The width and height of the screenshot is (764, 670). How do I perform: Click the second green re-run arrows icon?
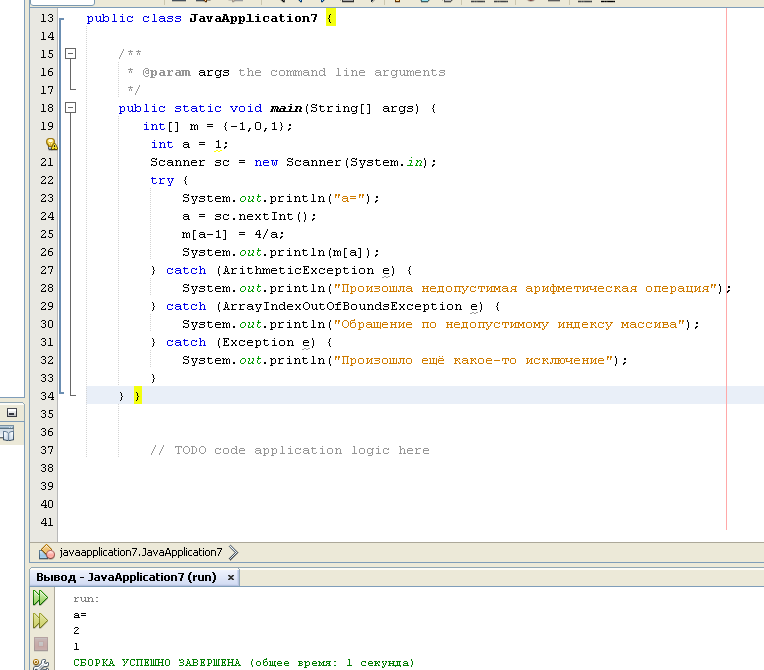point(40,621)
